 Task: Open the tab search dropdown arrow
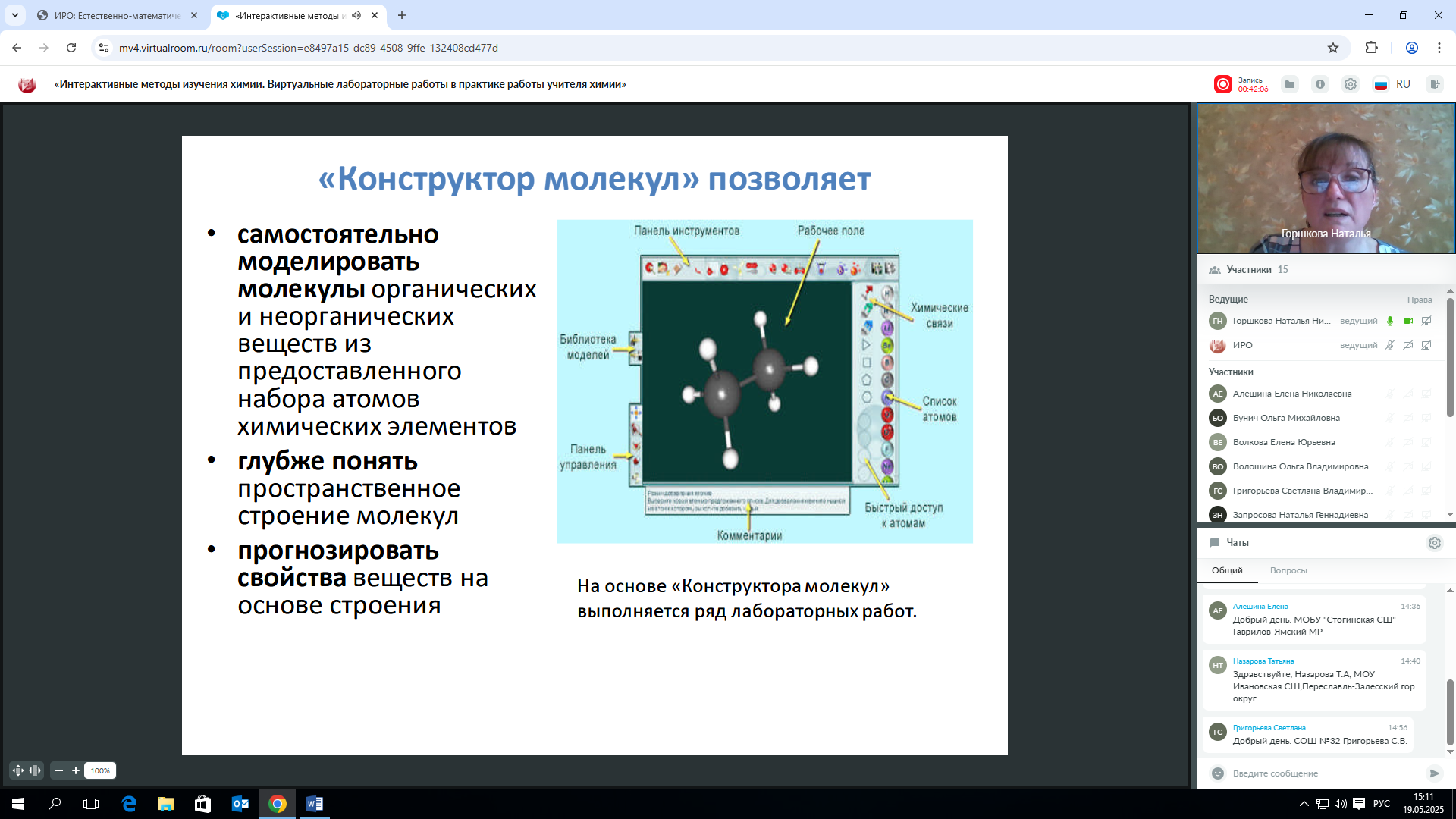tap(15, 15)
